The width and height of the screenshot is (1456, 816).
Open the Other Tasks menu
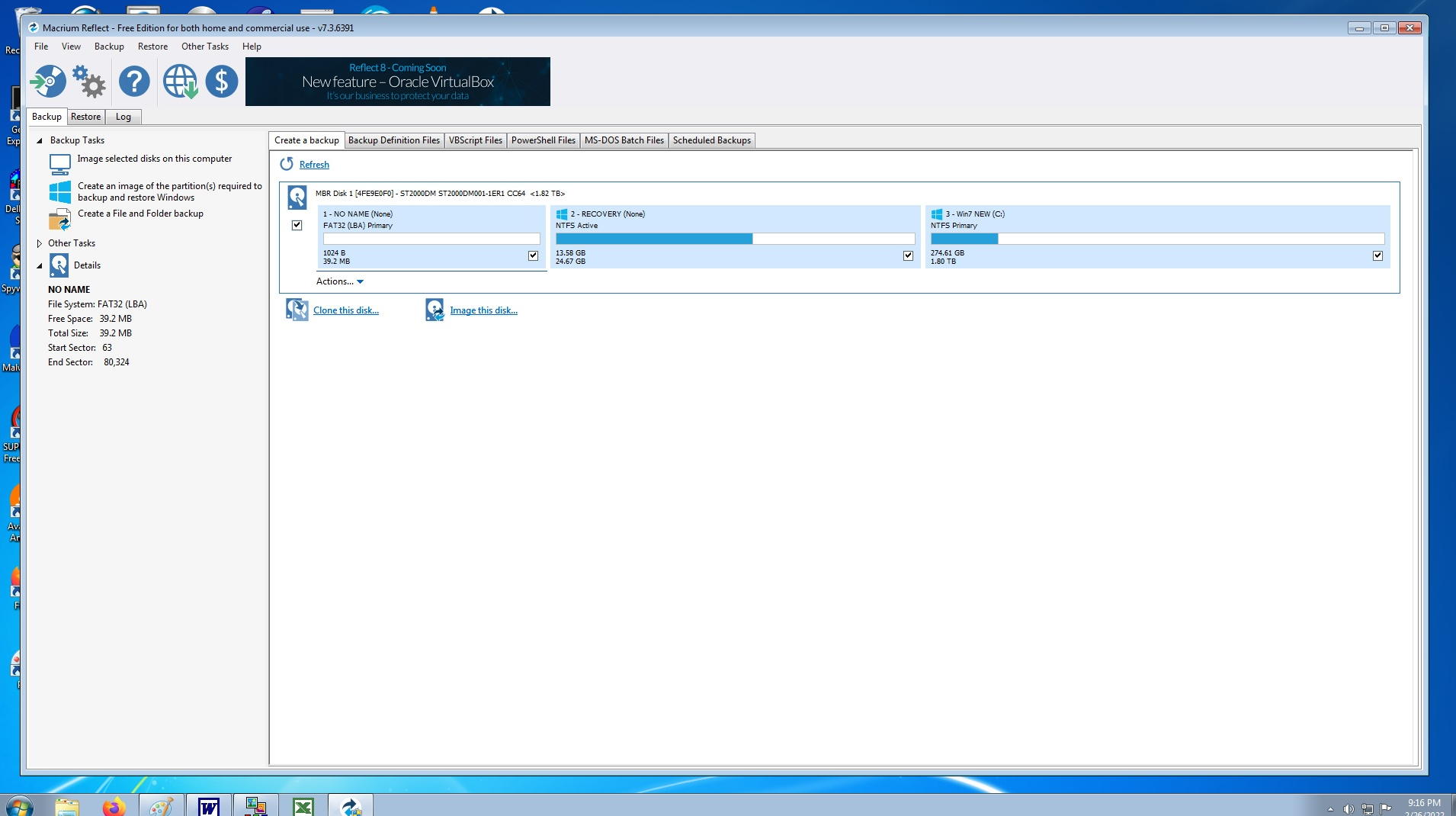click(x=205, y=47)
